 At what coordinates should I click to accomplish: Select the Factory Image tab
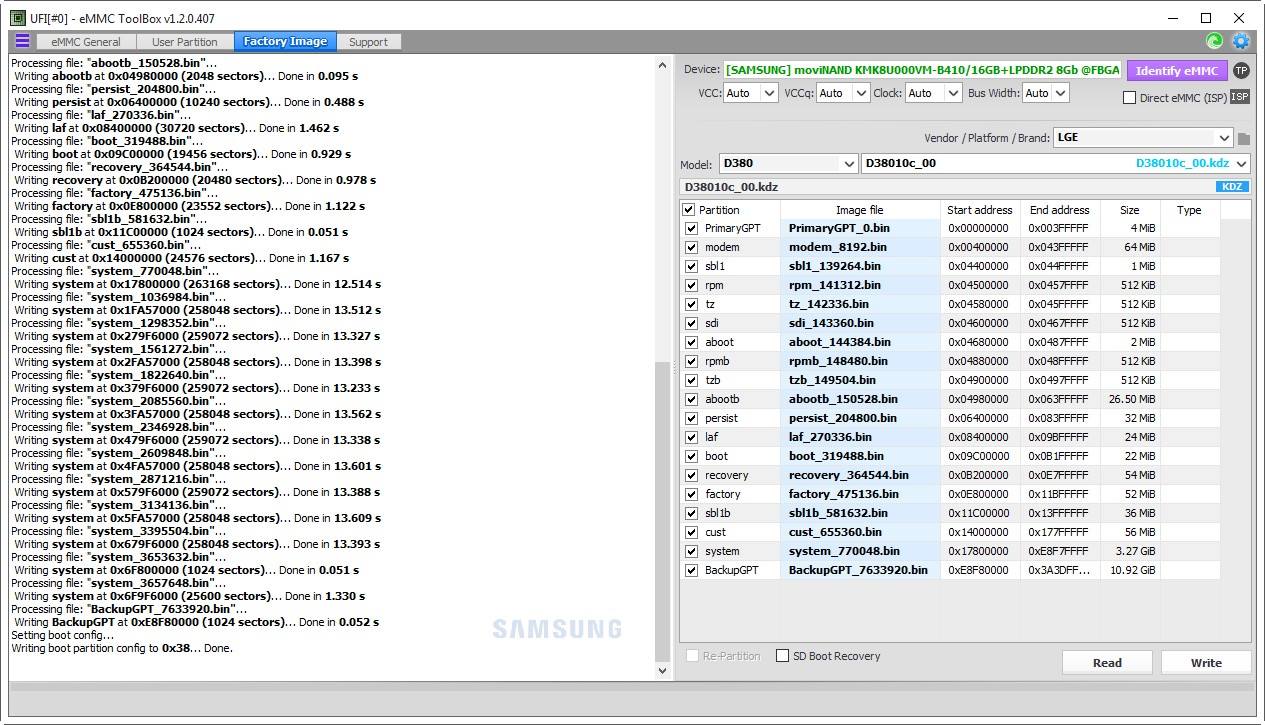point(285,42)
